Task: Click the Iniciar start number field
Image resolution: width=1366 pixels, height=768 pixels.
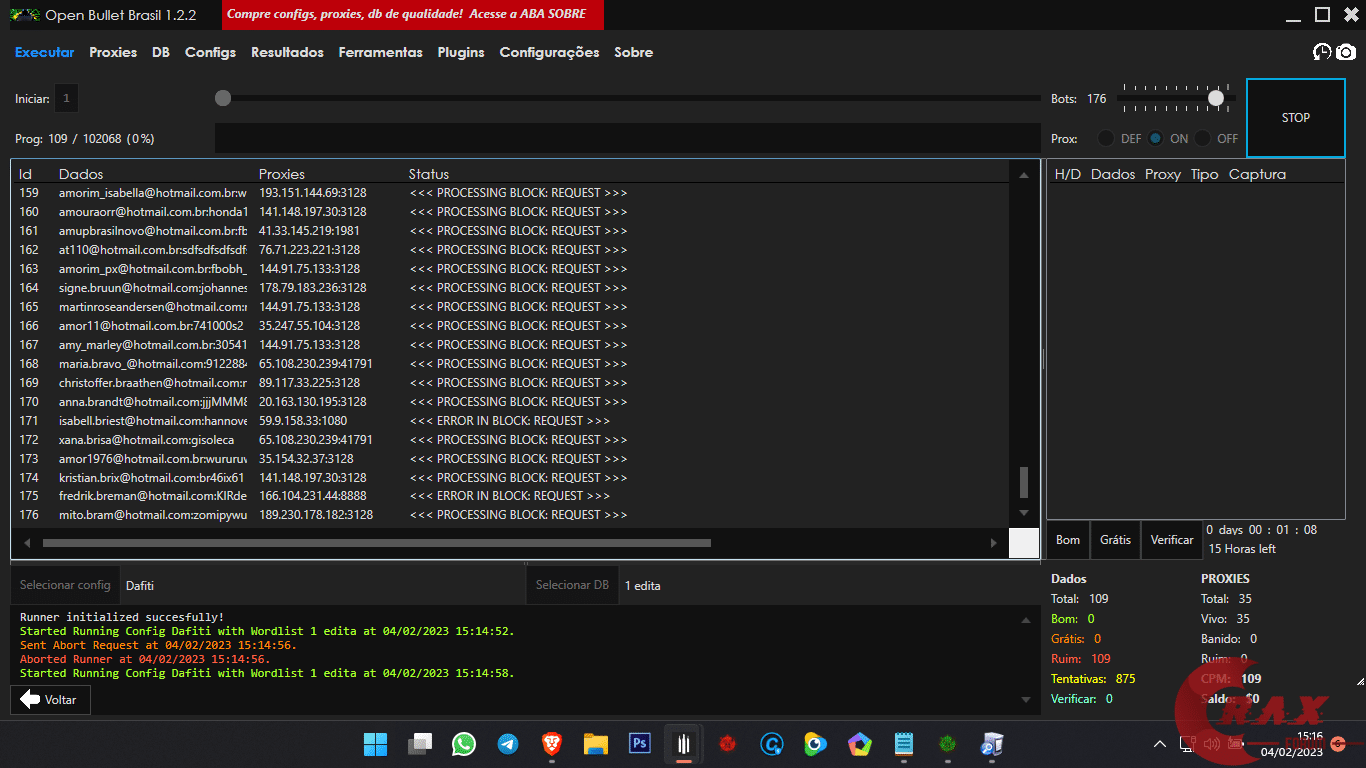Action: (x=66, y=98)
